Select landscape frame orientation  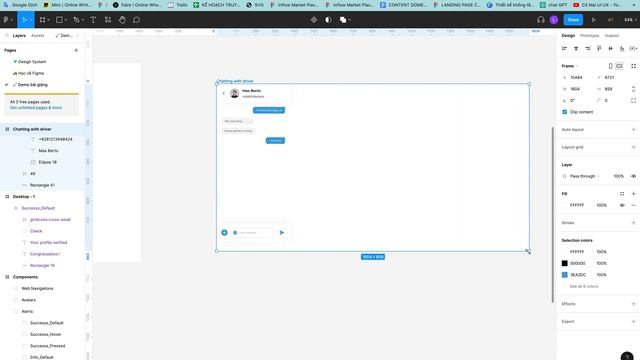click(620, 66)
